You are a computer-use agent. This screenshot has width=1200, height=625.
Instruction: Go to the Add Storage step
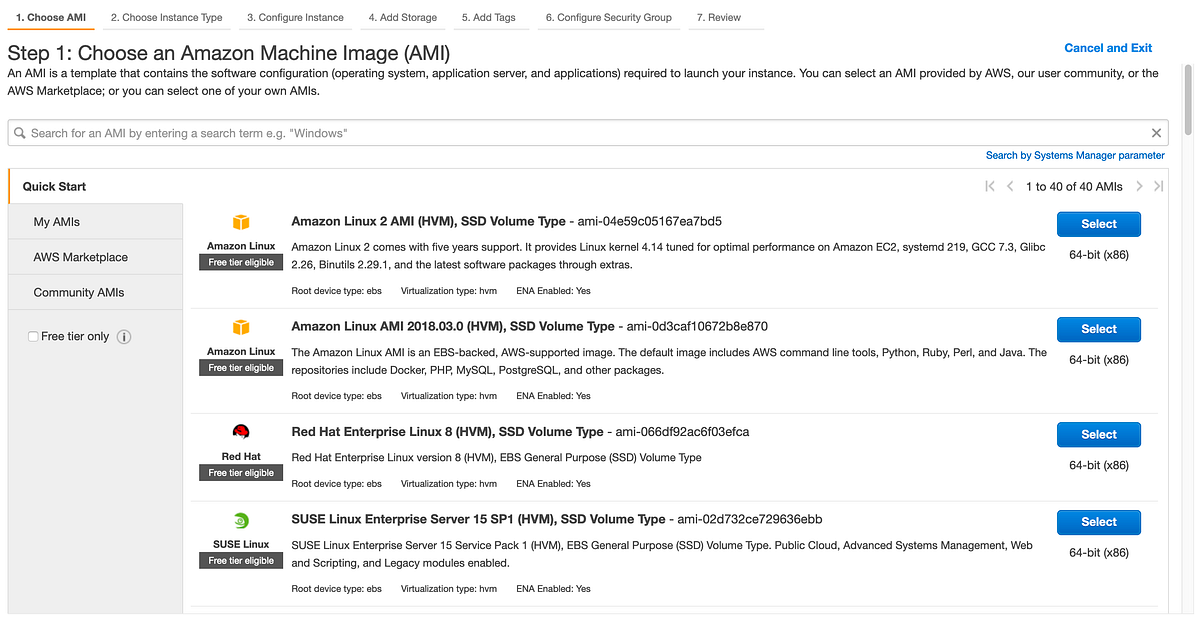click(x=403, y=16)
